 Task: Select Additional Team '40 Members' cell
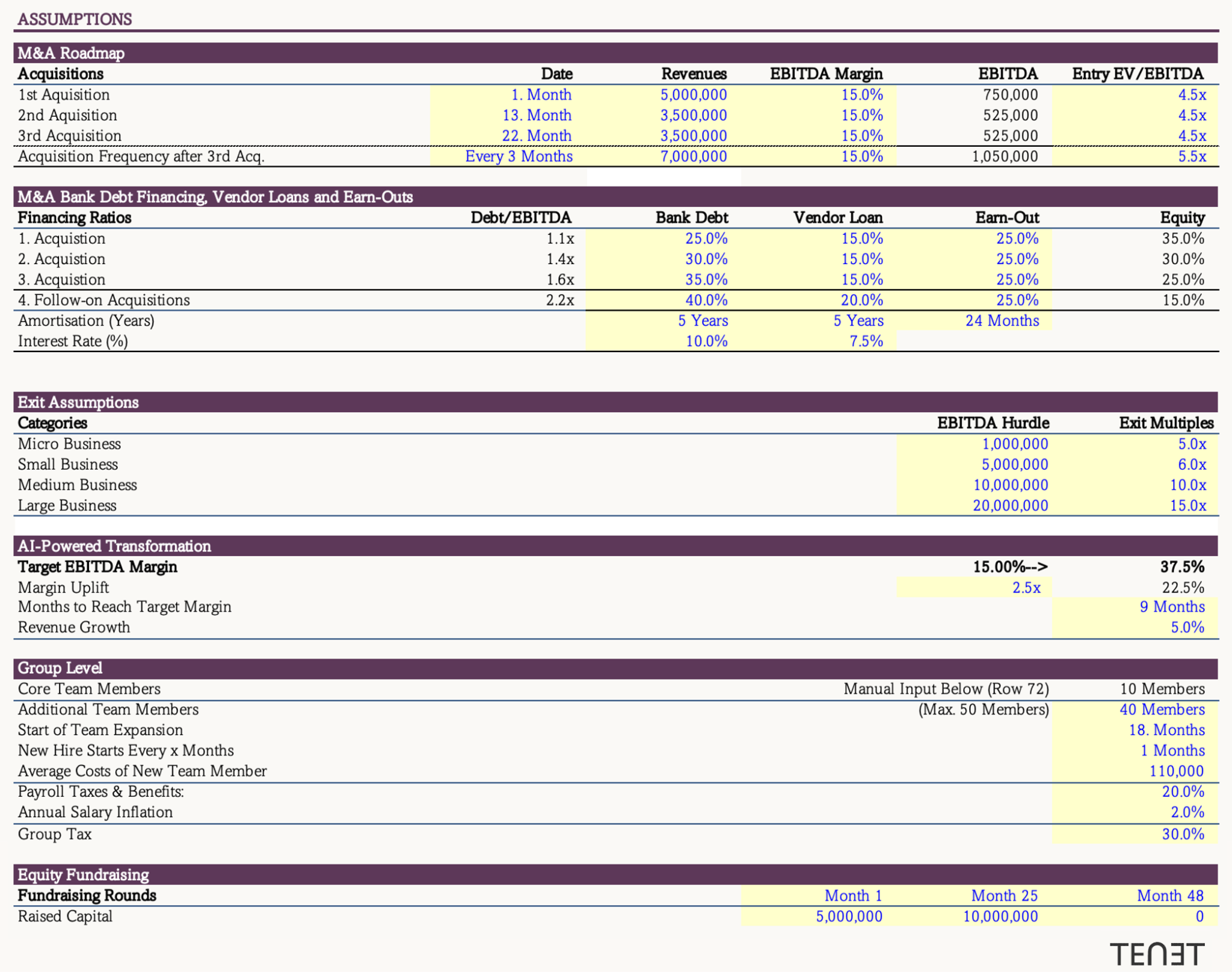pos(1135,710)
